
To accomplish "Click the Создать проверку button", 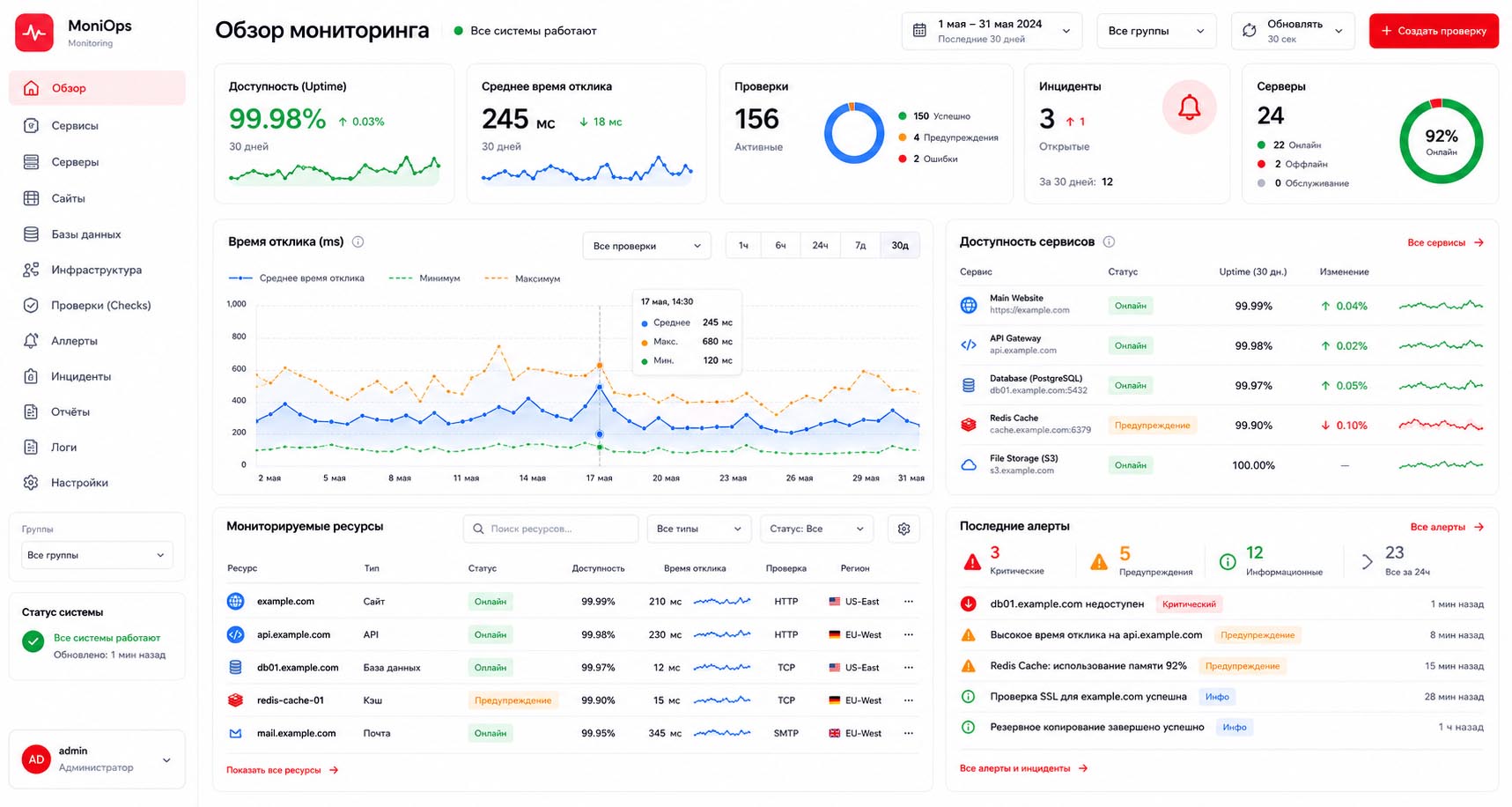I will pos(1434,31).
